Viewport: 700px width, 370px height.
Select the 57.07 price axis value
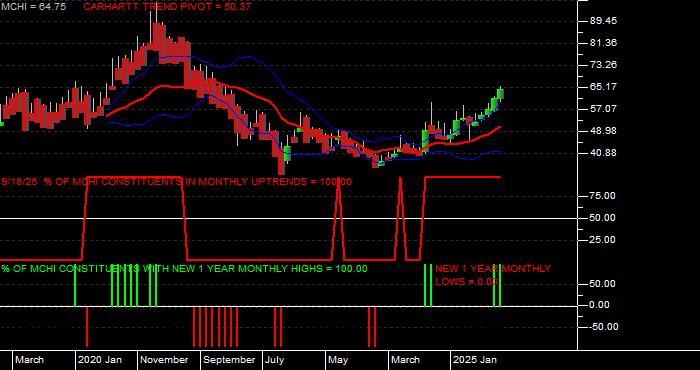[603, 109]
